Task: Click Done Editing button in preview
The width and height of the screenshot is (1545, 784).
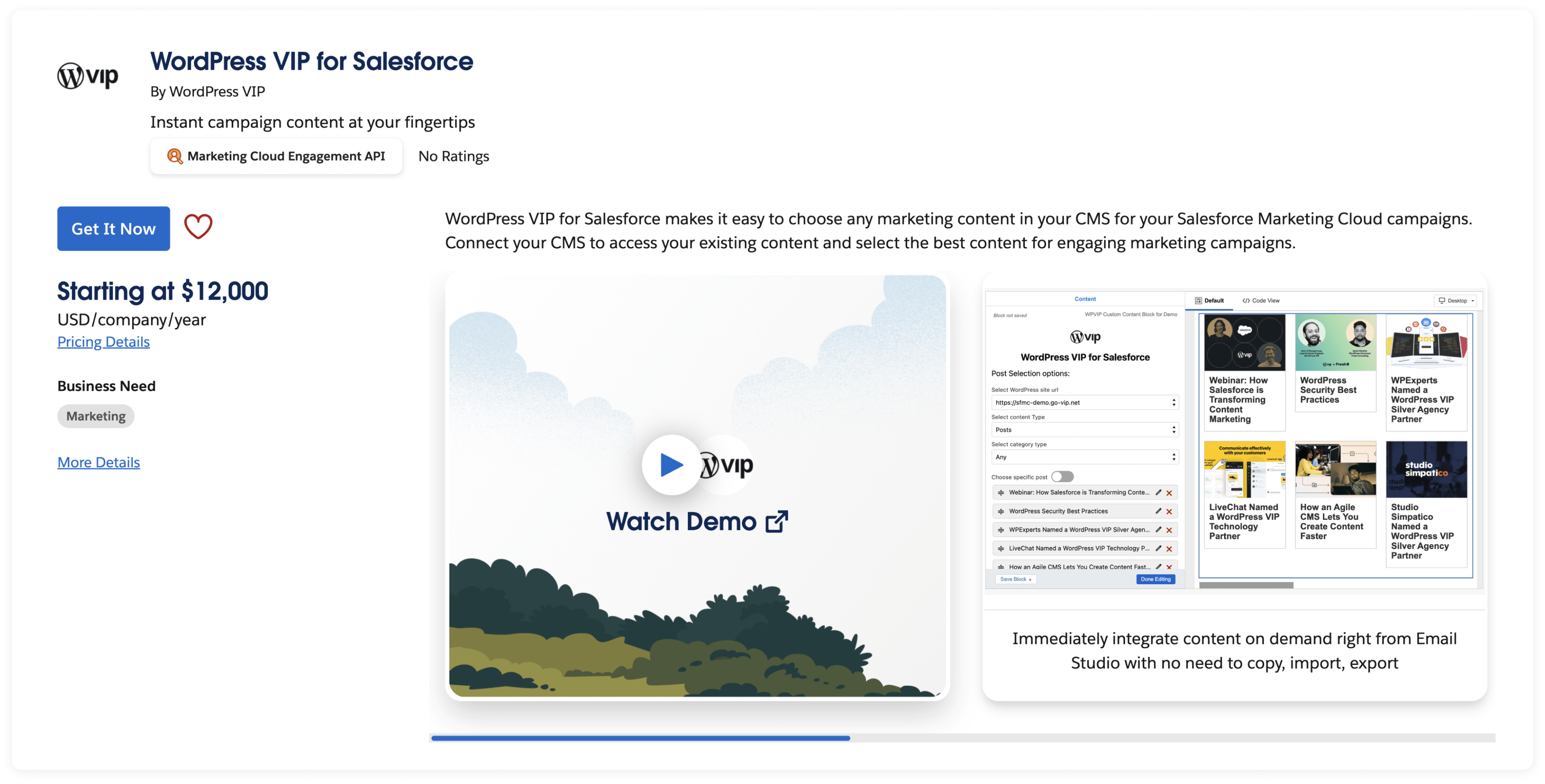Action: (x=1155, y=579)
